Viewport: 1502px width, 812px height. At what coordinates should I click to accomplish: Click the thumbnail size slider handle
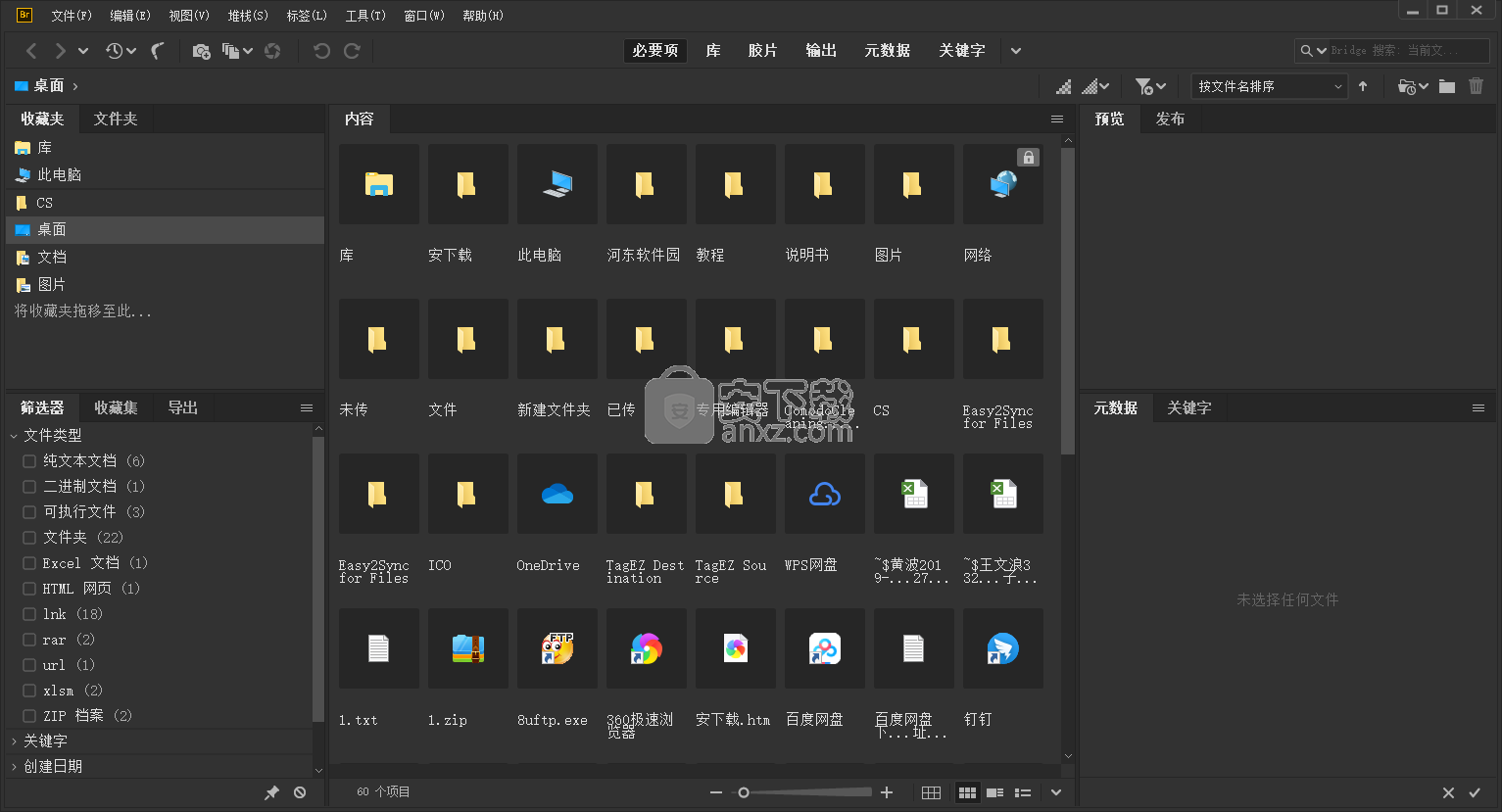point(744,792)
